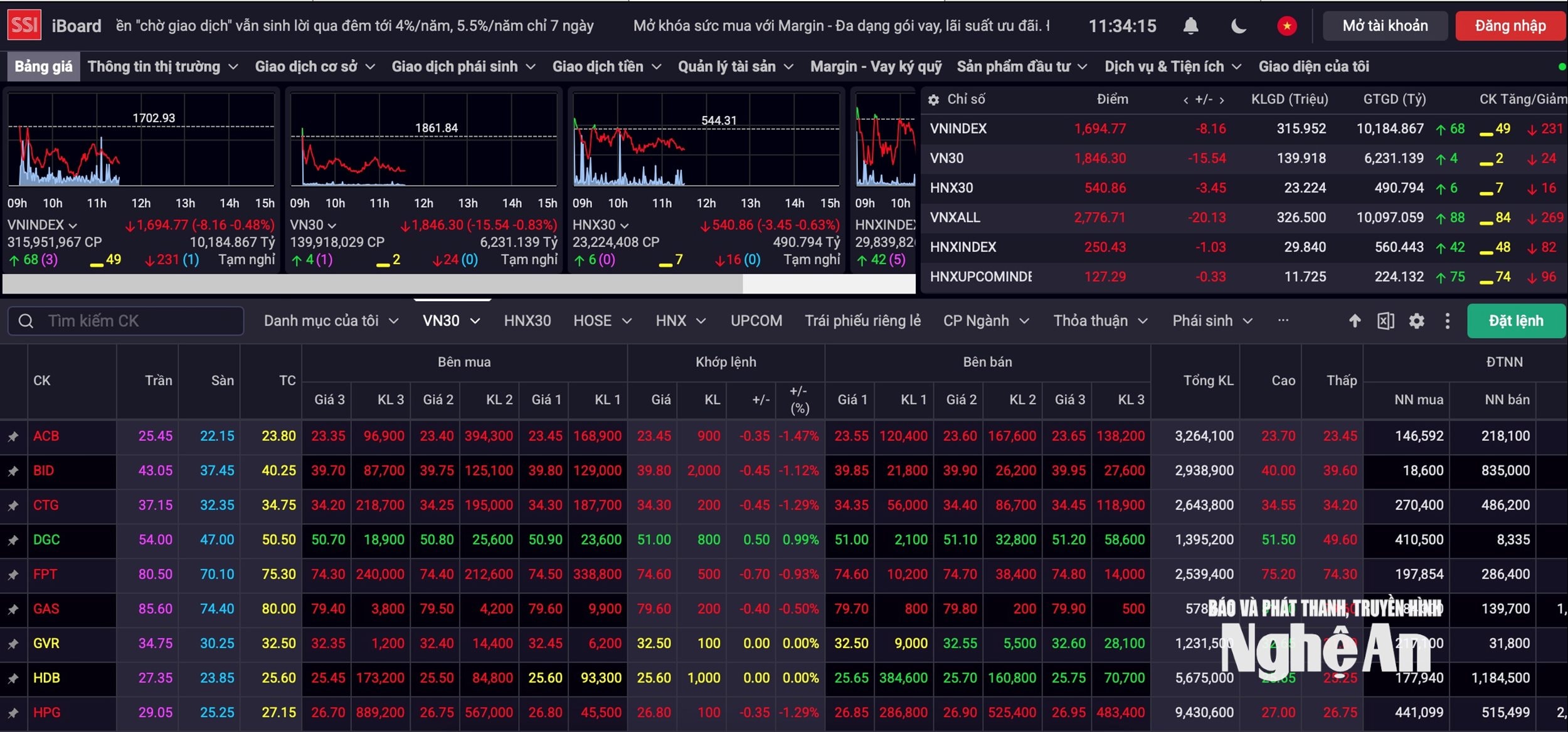
Task: Toggle dark mode moon icon
Action: tap(1239, 26)
